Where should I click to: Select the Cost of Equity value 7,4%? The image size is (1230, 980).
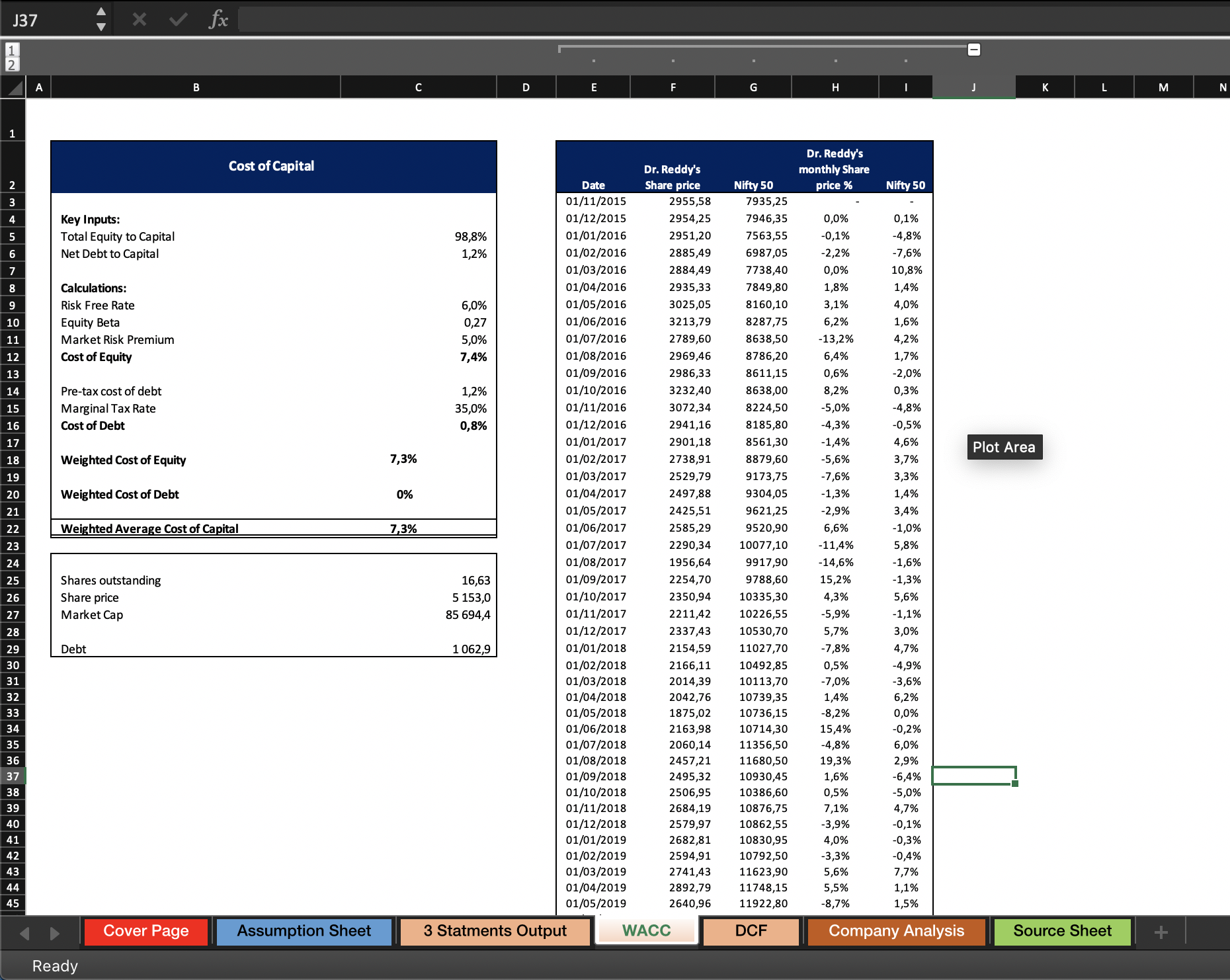point(473,357)
